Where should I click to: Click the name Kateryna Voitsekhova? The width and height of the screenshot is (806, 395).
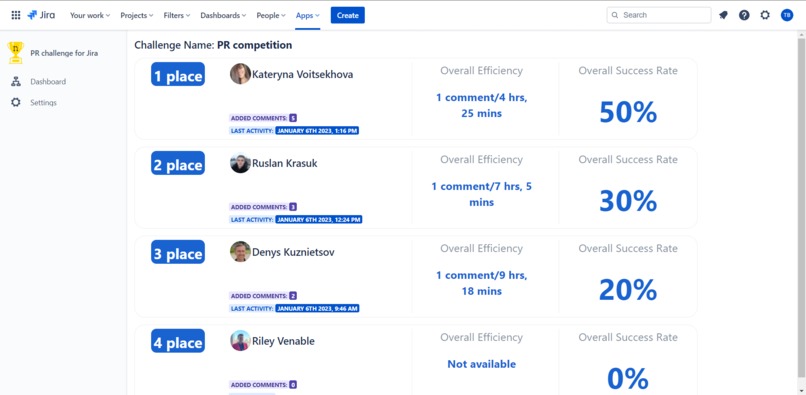tap(302, 75)
